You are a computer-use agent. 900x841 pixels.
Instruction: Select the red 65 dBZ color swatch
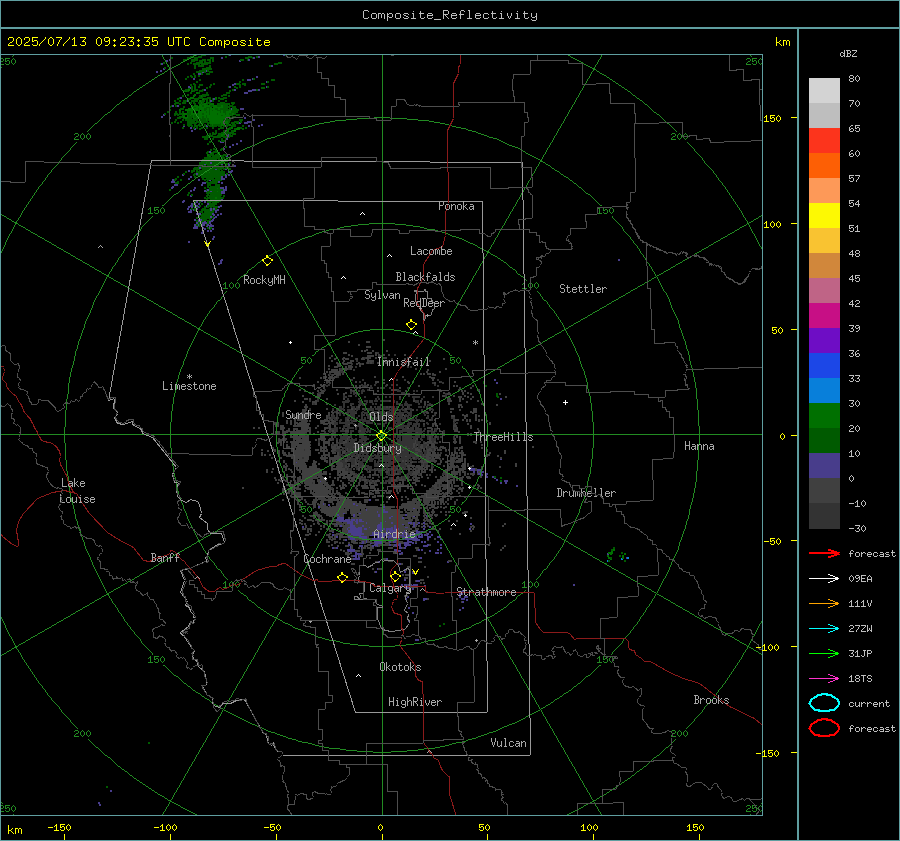point(824,141)
